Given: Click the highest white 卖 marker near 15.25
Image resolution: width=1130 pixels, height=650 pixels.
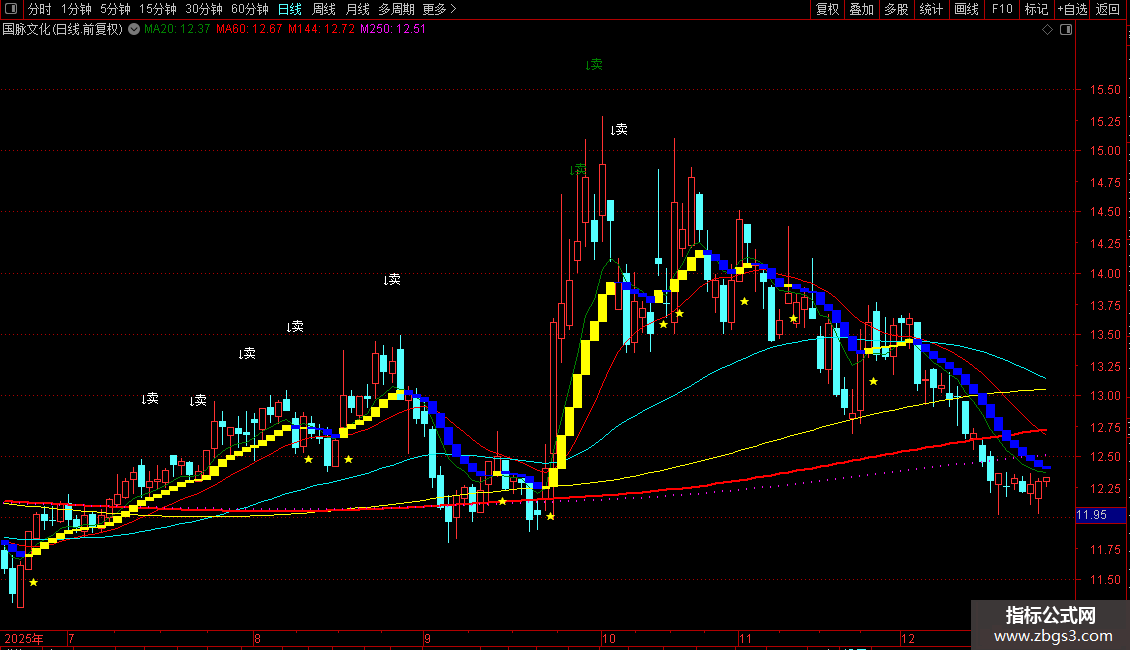Looking at the screenshot, I should (619, 130).
